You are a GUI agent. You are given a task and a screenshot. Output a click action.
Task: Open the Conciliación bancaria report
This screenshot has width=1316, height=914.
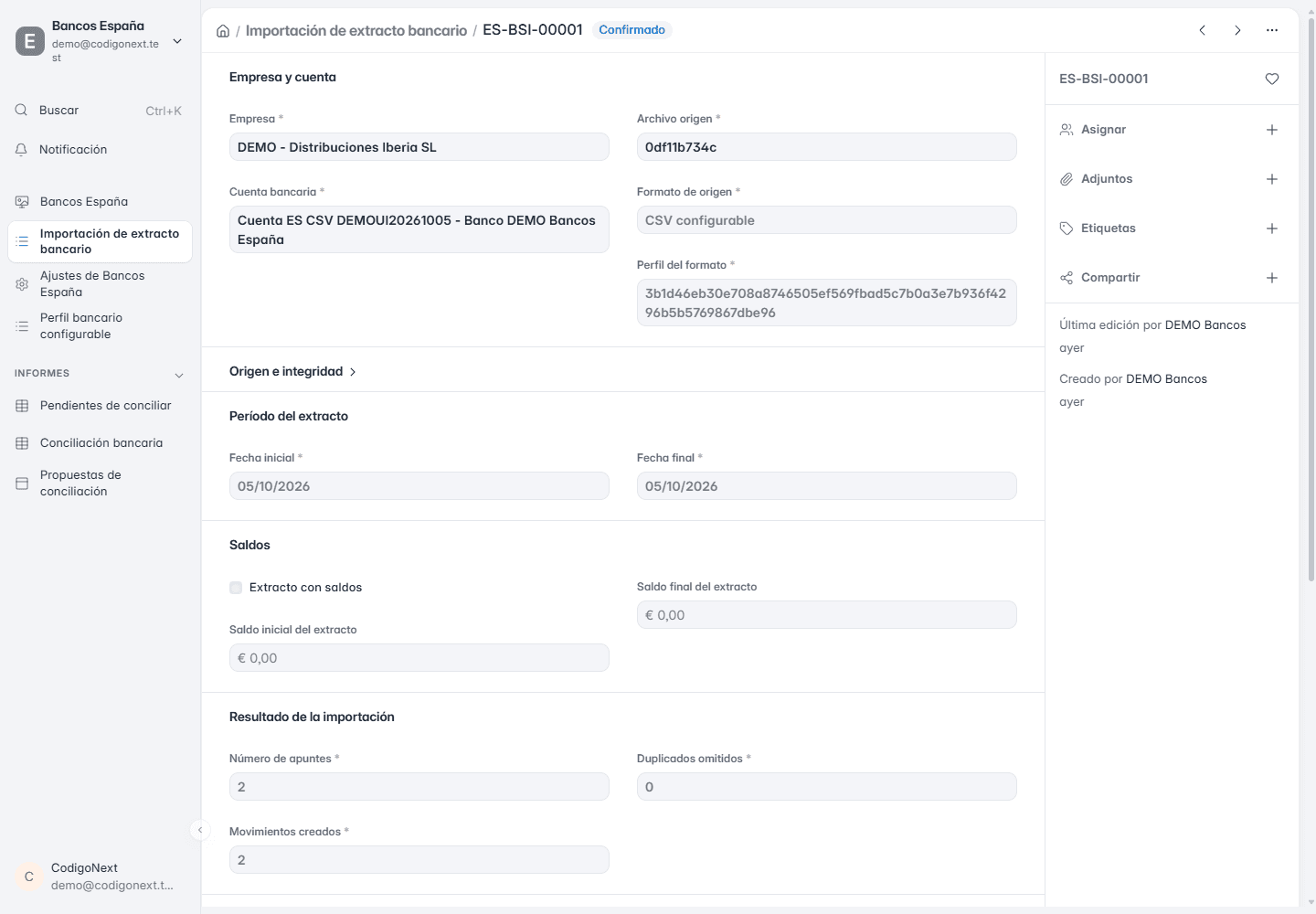coord(101,443)
